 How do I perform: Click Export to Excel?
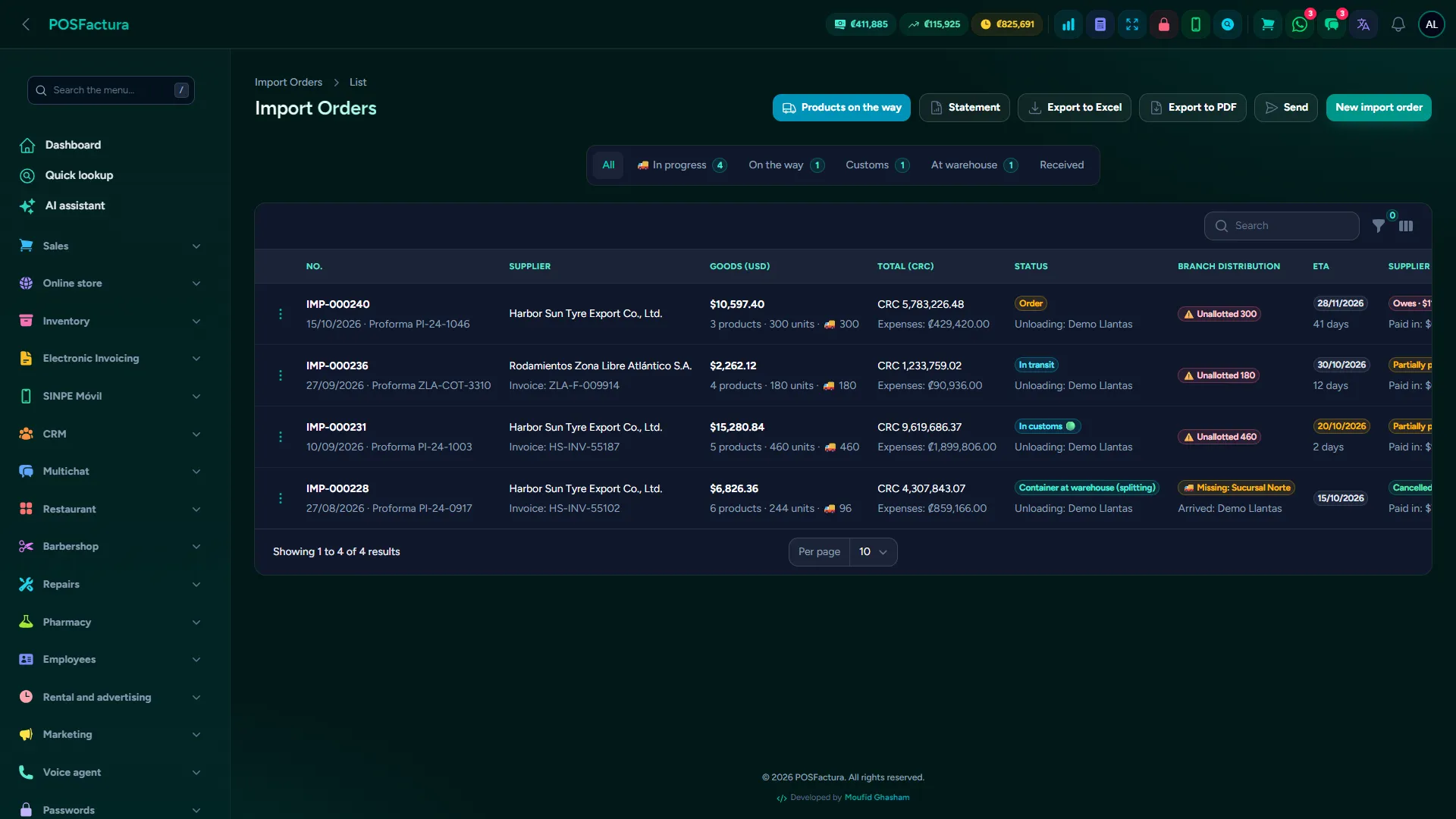coord(1075,108)
